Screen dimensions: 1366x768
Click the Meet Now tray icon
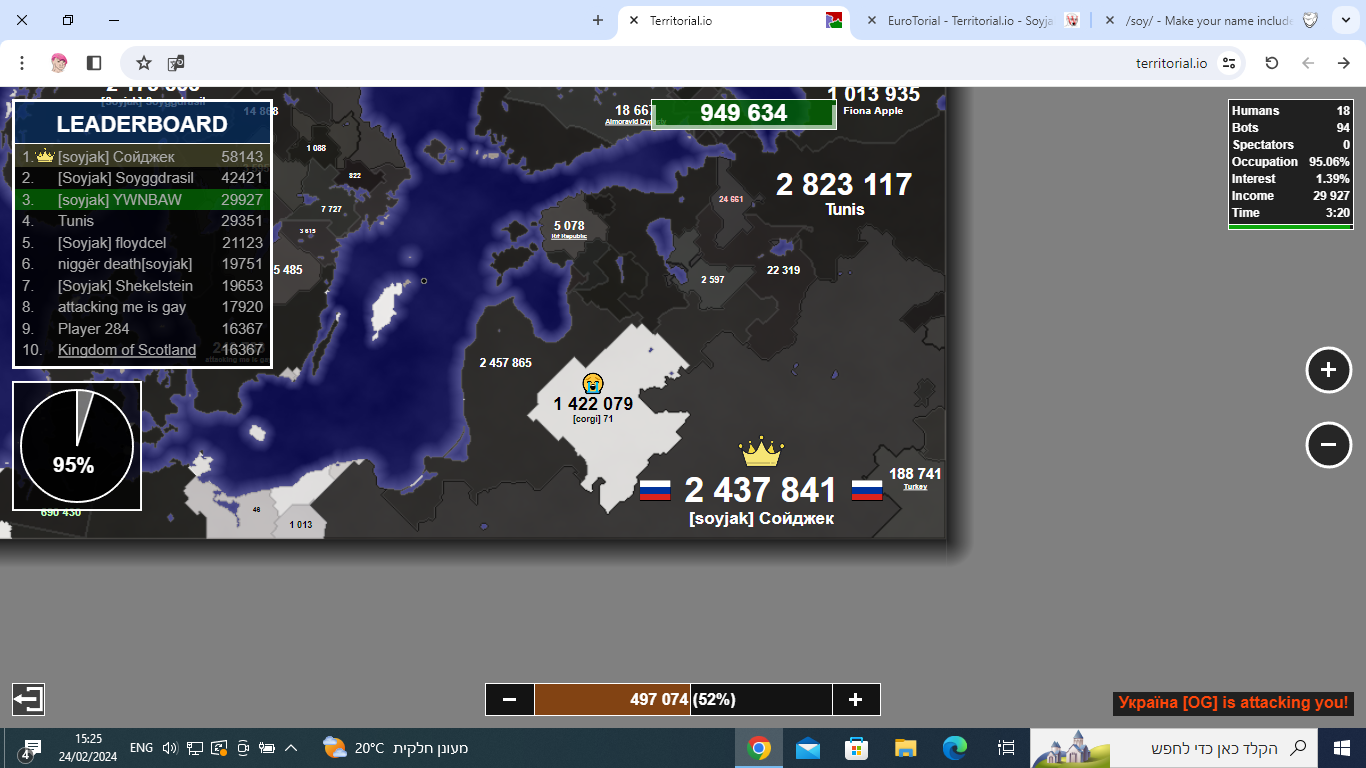coord(242,748)
